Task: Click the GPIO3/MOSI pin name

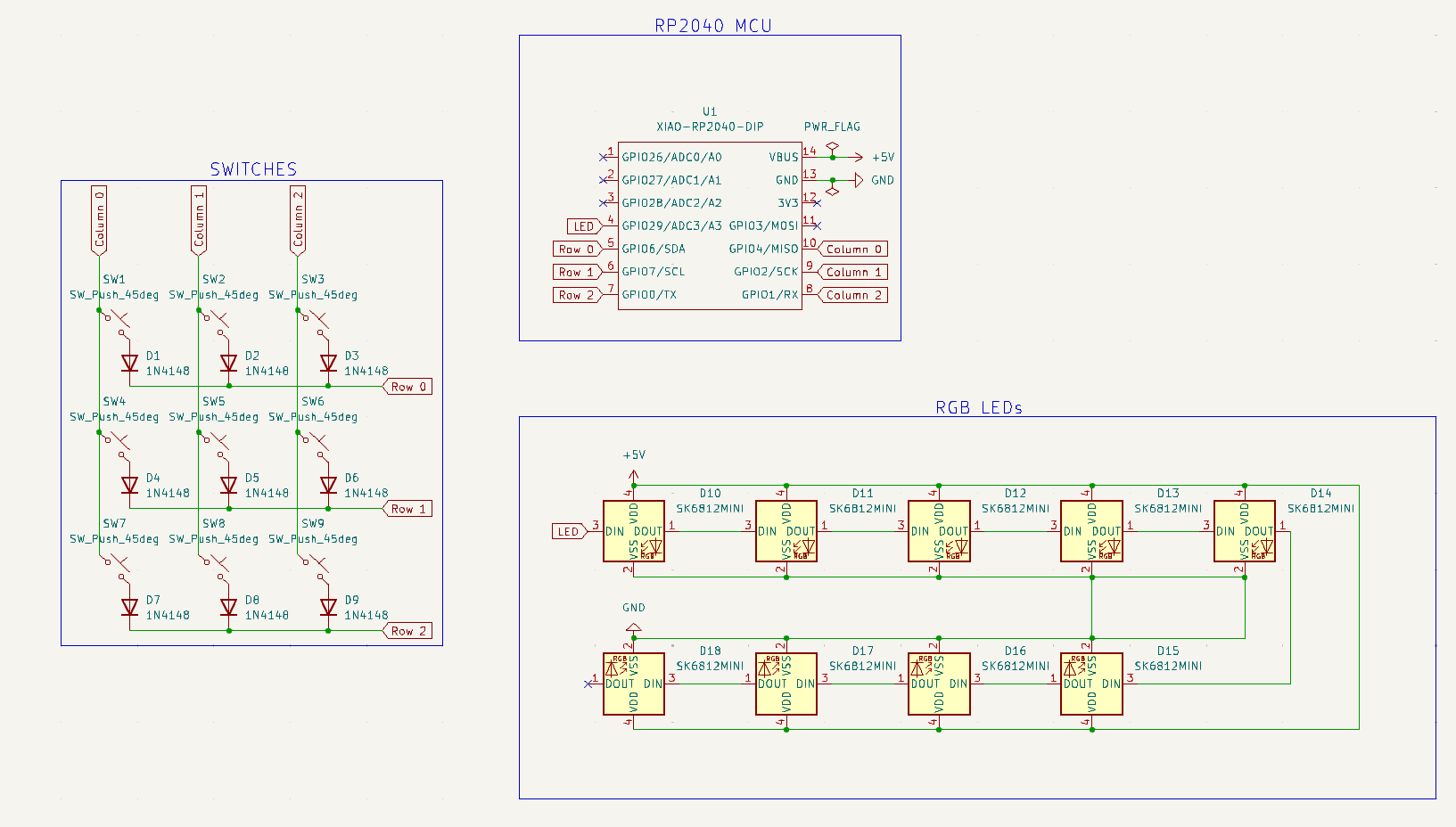Action: click(763, 225)
